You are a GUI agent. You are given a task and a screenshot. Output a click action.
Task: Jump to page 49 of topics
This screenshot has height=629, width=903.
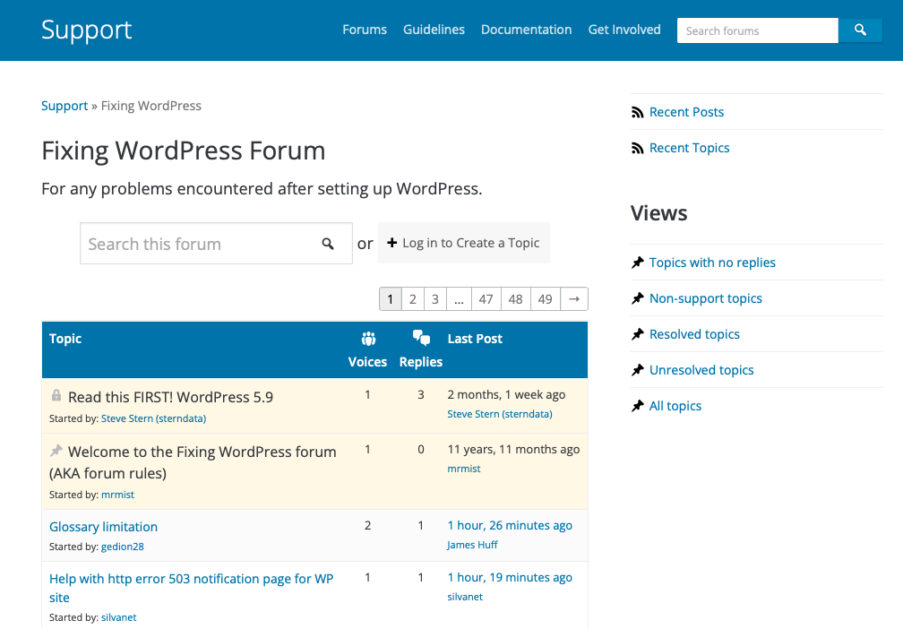pyautogui.click(x=545, y=299)
